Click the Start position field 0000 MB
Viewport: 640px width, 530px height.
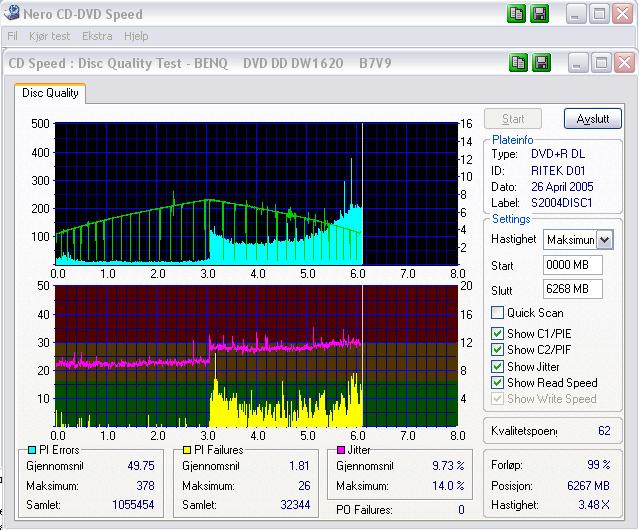[573, 265]
